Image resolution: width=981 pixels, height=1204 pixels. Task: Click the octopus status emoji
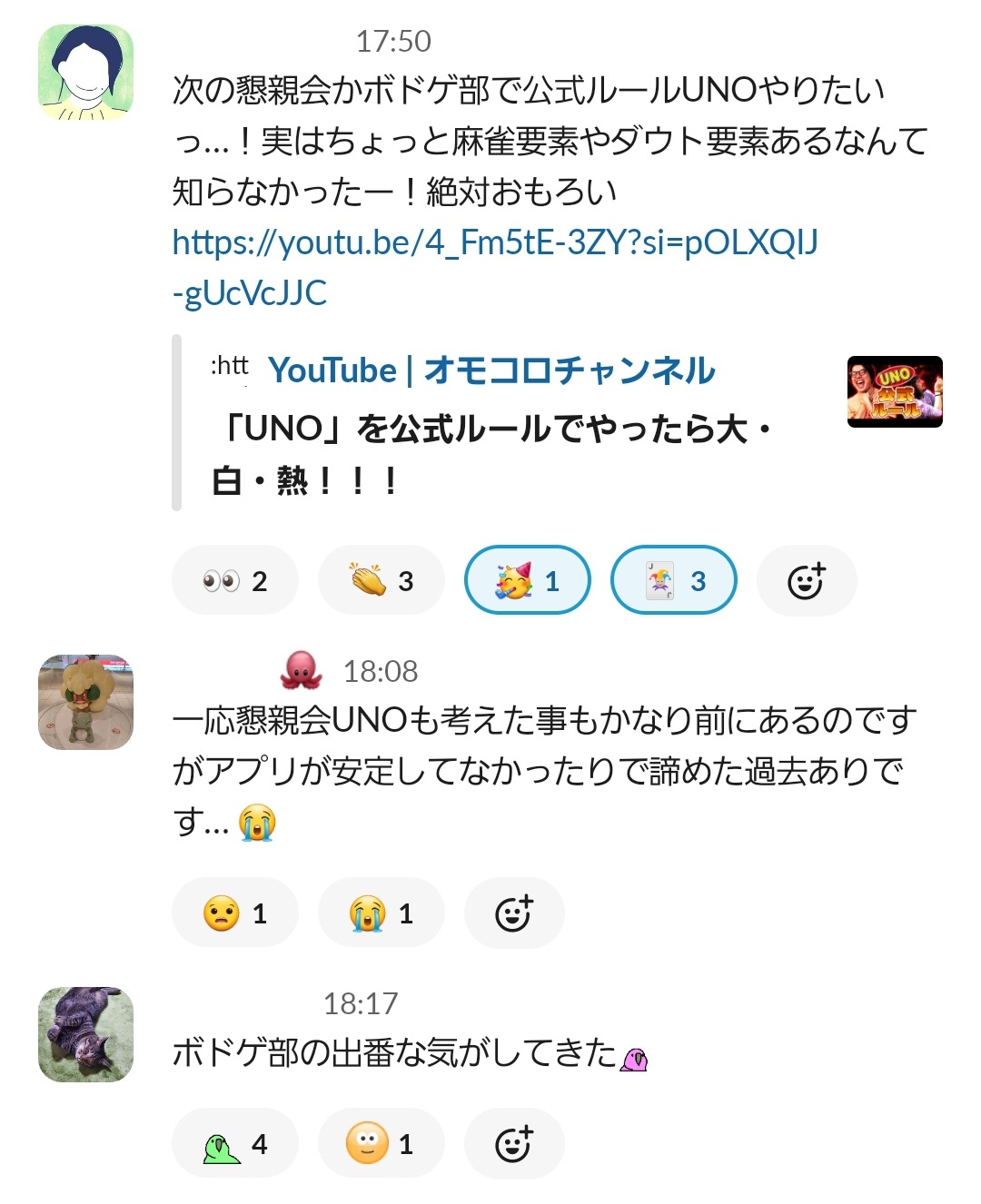pyautogui.click(x=301, y=670)
